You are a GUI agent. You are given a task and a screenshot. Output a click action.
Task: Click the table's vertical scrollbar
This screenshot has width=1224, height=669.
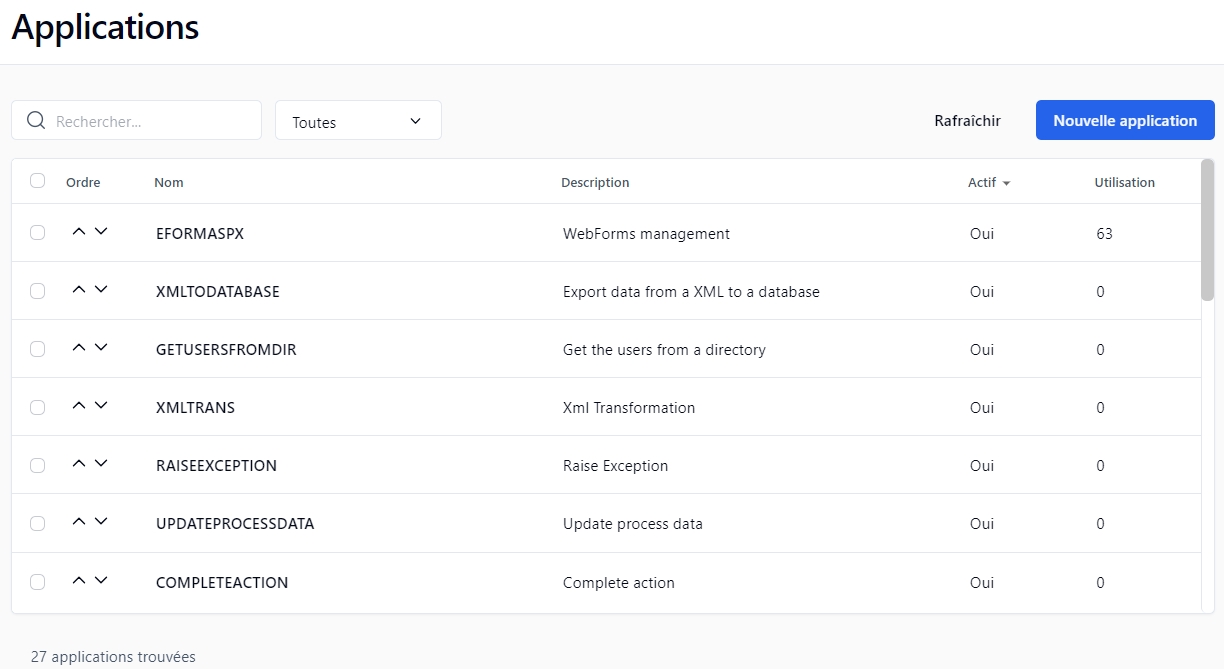(1207, 230)
